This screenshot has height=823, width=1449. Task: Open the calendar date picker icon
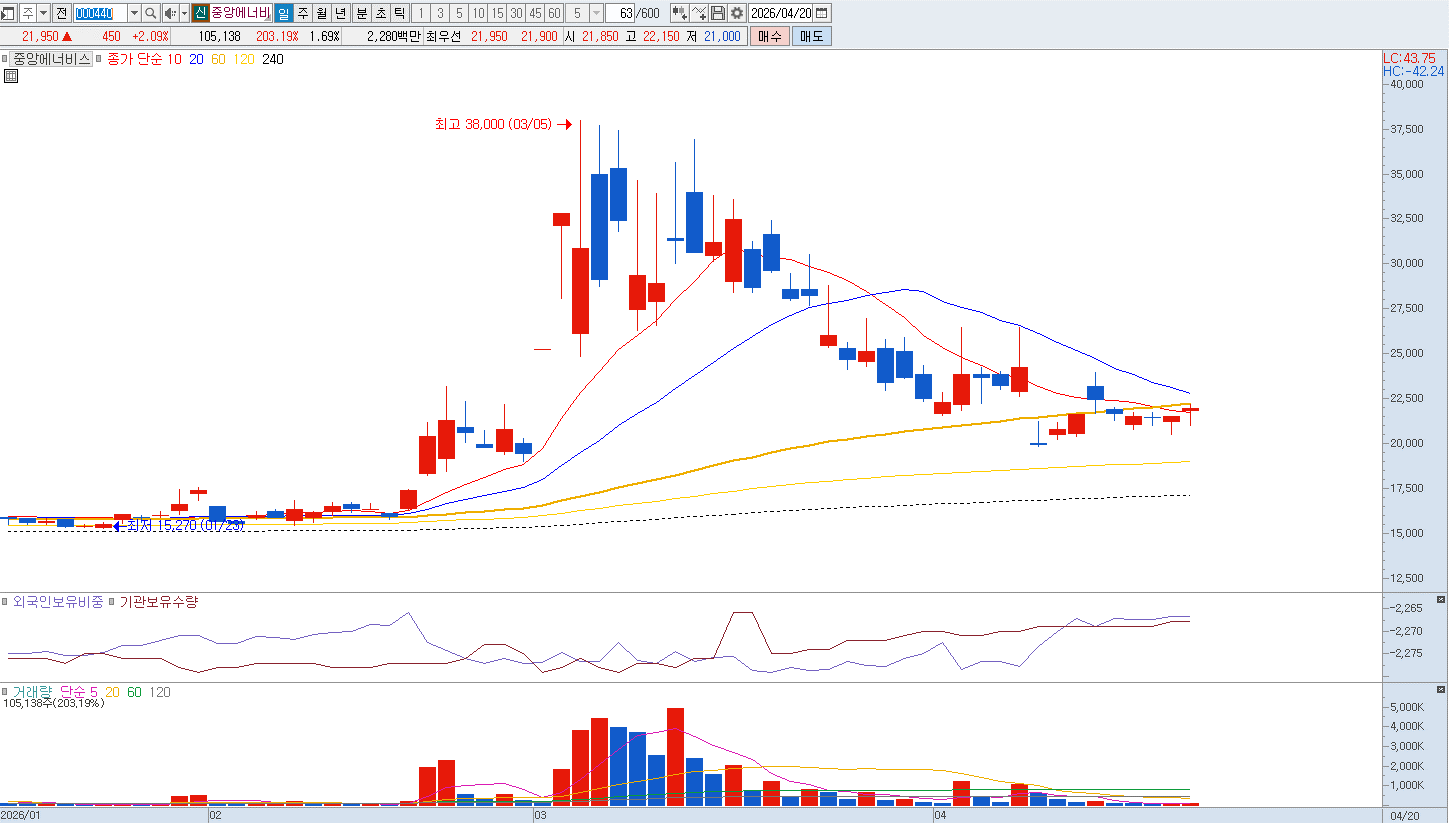tap(822, 13)
